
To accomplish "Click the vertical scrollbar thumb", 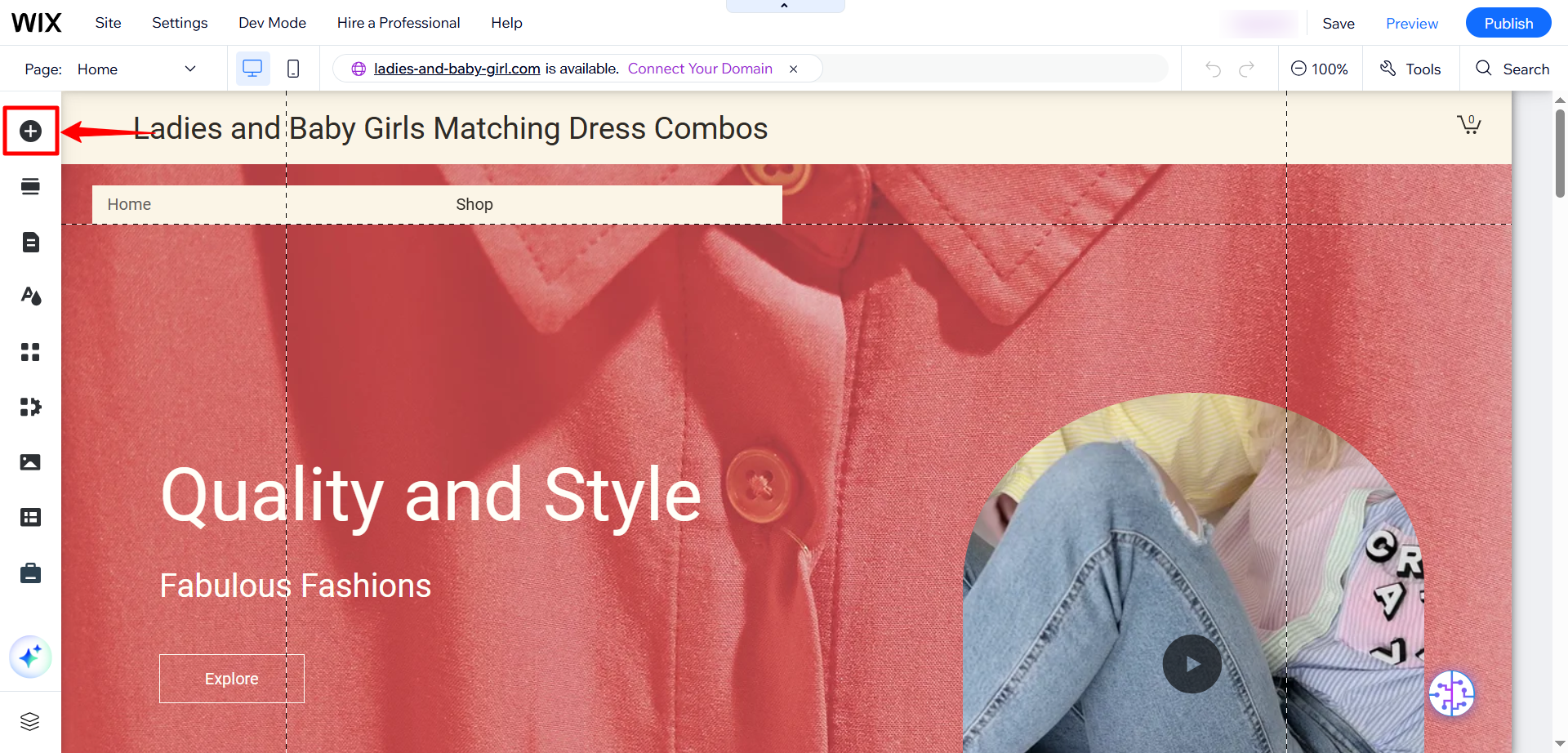I will tap(1560, 154).
